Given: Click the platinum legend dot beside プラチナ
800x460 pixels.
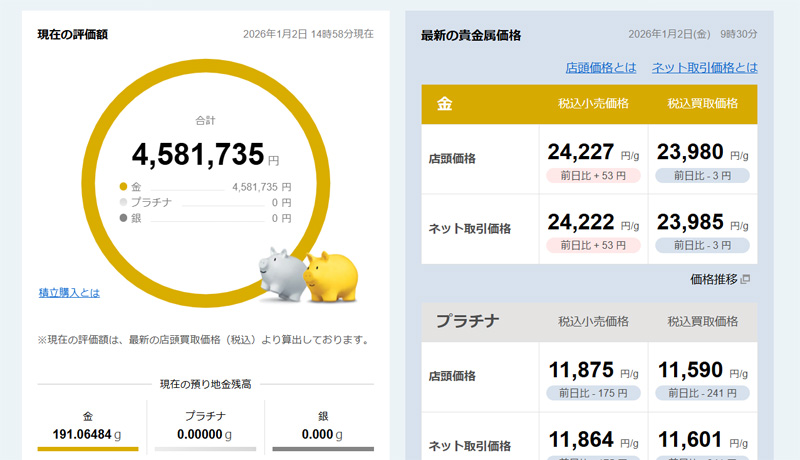Looking at the screenshot, I should (123, 202).
